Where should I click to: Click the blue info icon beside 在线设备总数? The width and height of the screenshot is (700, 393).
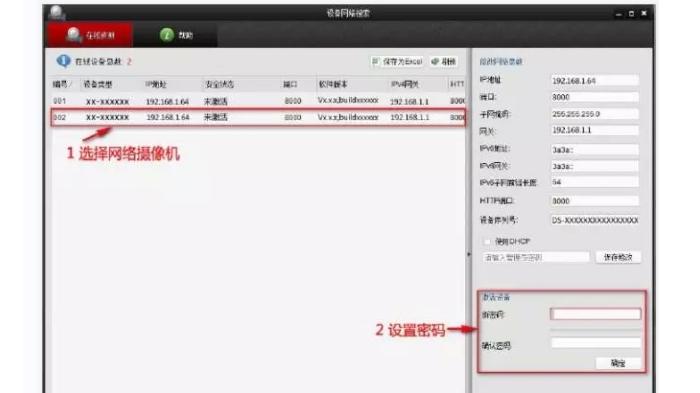click(x=63, y=61)
